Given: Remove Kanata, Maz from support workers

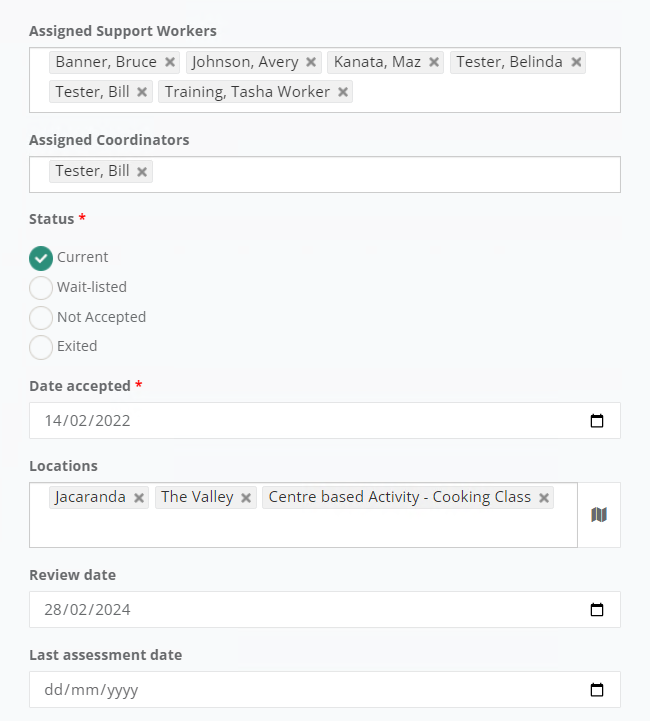Looking at the screenshot, I should point(433,62).
